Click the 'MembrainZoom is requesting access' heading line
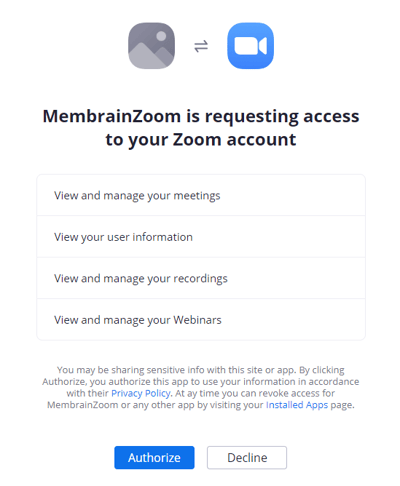 pyautogui.click(x=201, y=116)
